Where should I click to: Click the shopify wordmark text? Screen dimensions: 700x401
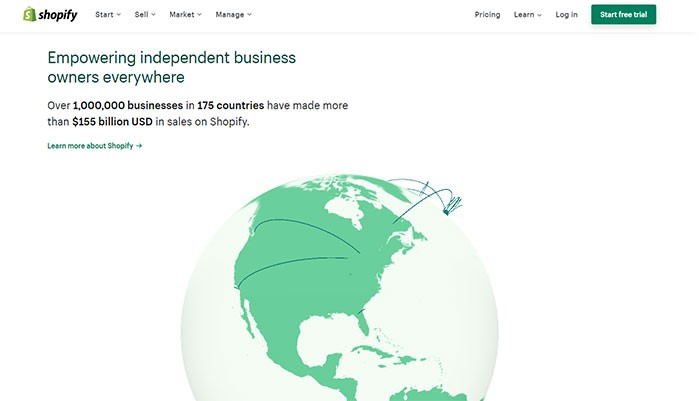coord(58,15)
